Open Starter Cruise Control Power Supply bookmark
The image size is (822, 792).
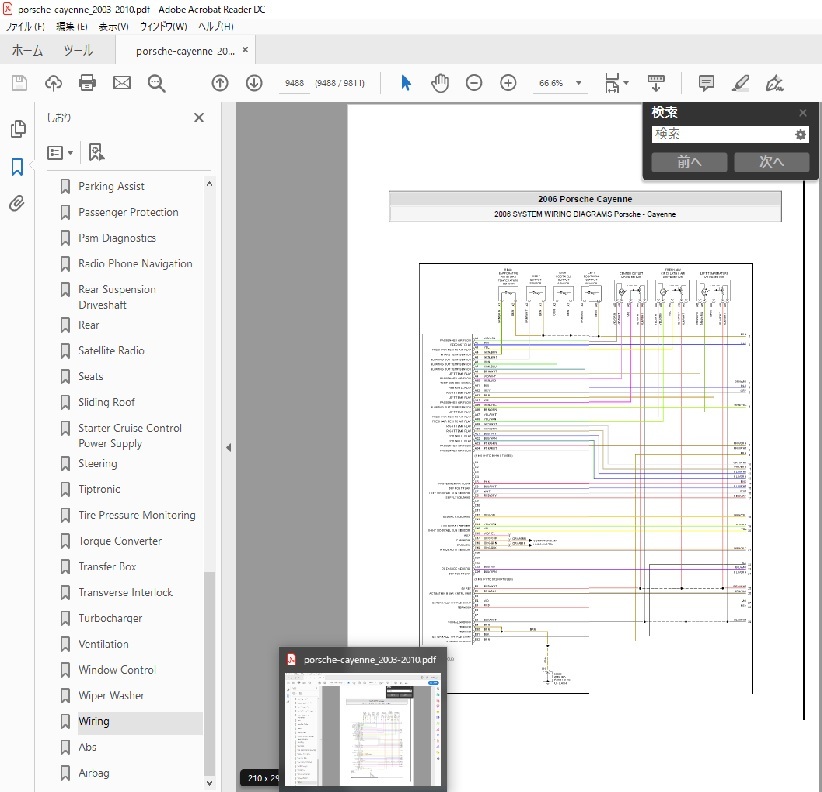[130, 436]
